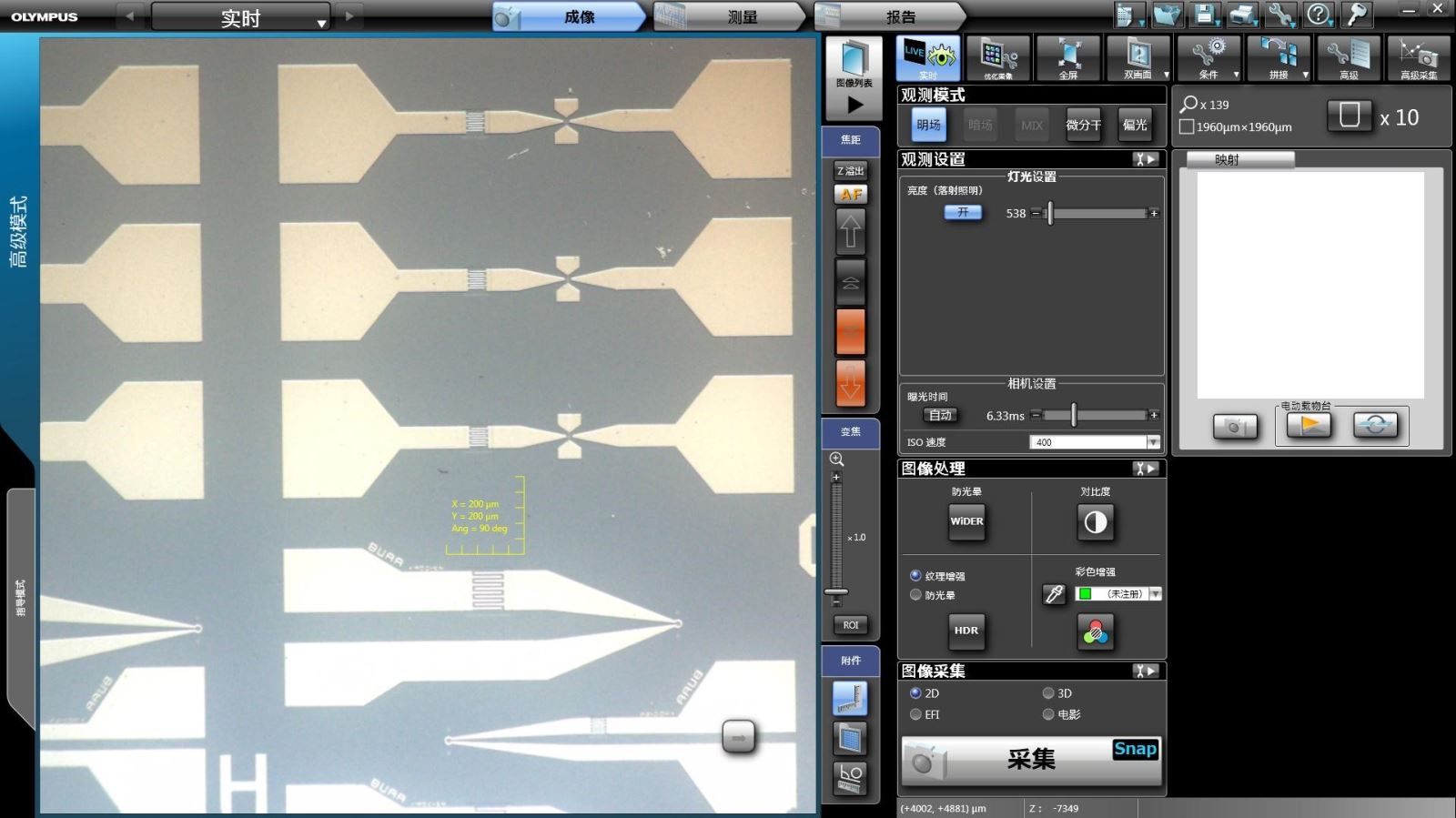
Task: Click the 对比度 contrast icon
Action: point(1096,521)
